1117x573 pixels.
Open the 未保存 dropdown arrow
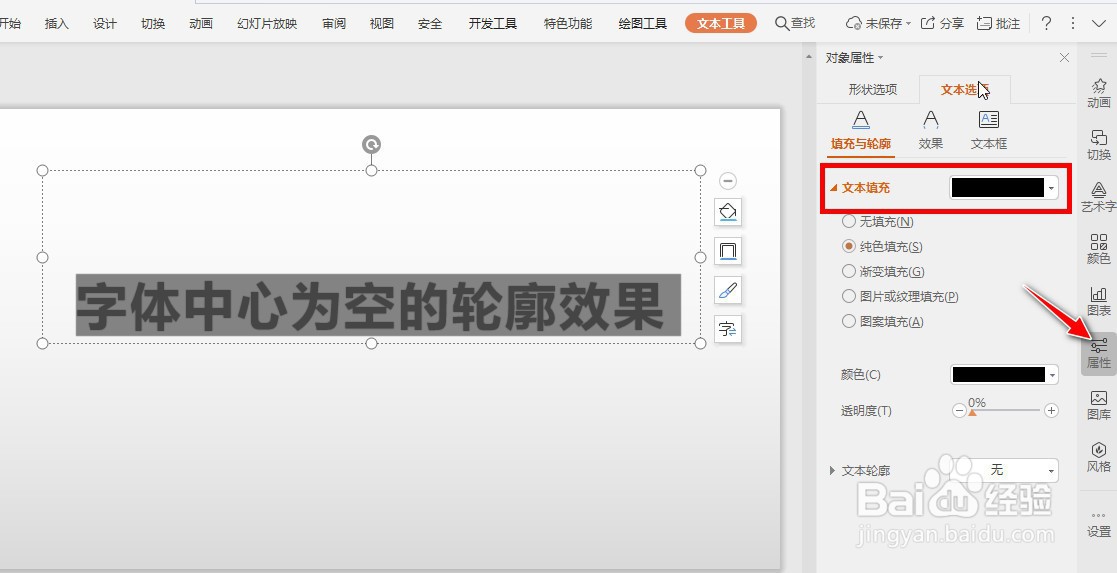908,24
